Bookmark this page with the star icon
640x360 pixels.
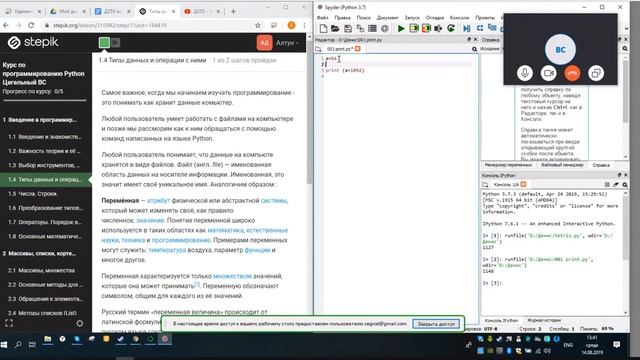(x=258, y=25)
